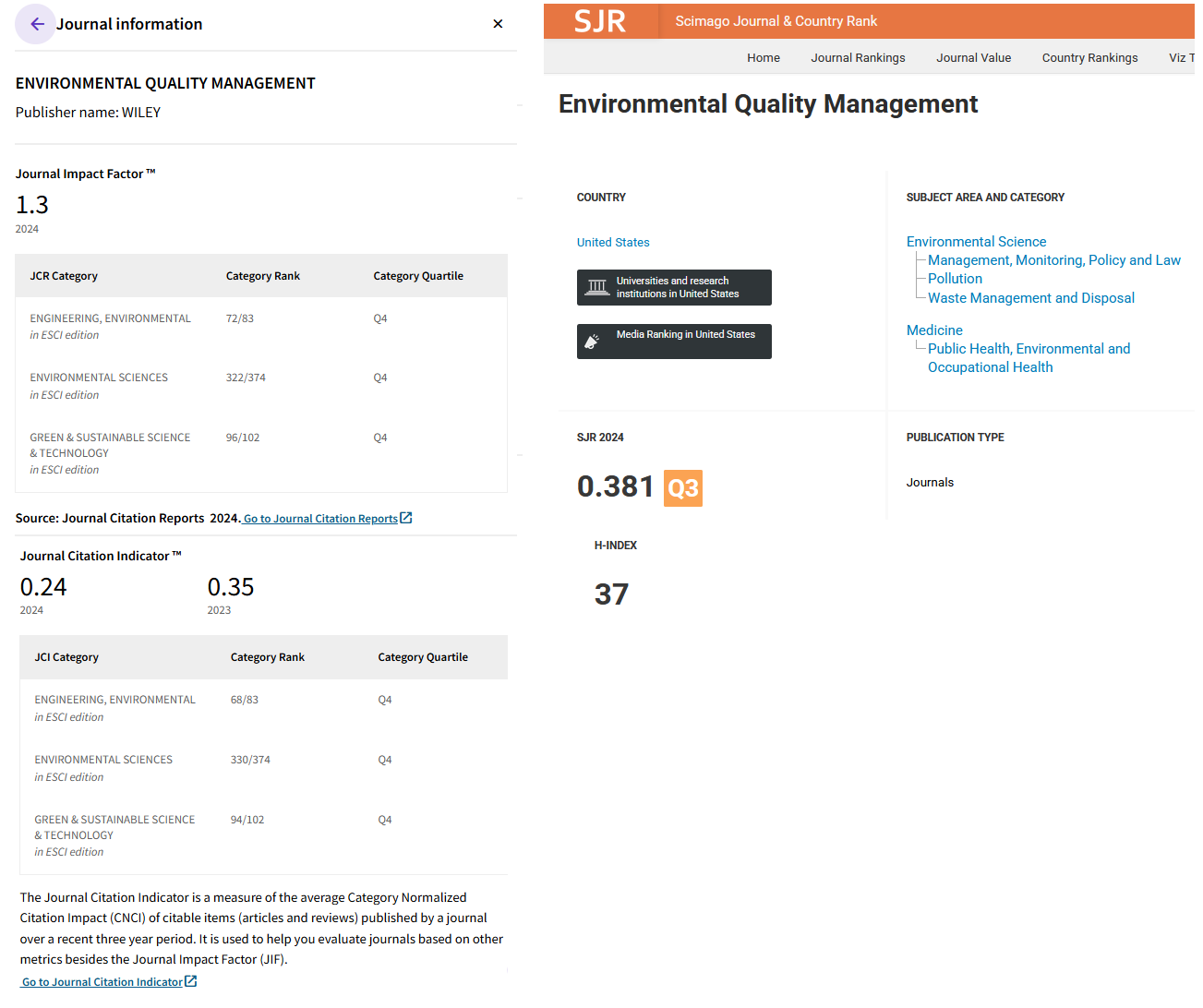Open the Waste Management and Disposal category

[1030, 298]
